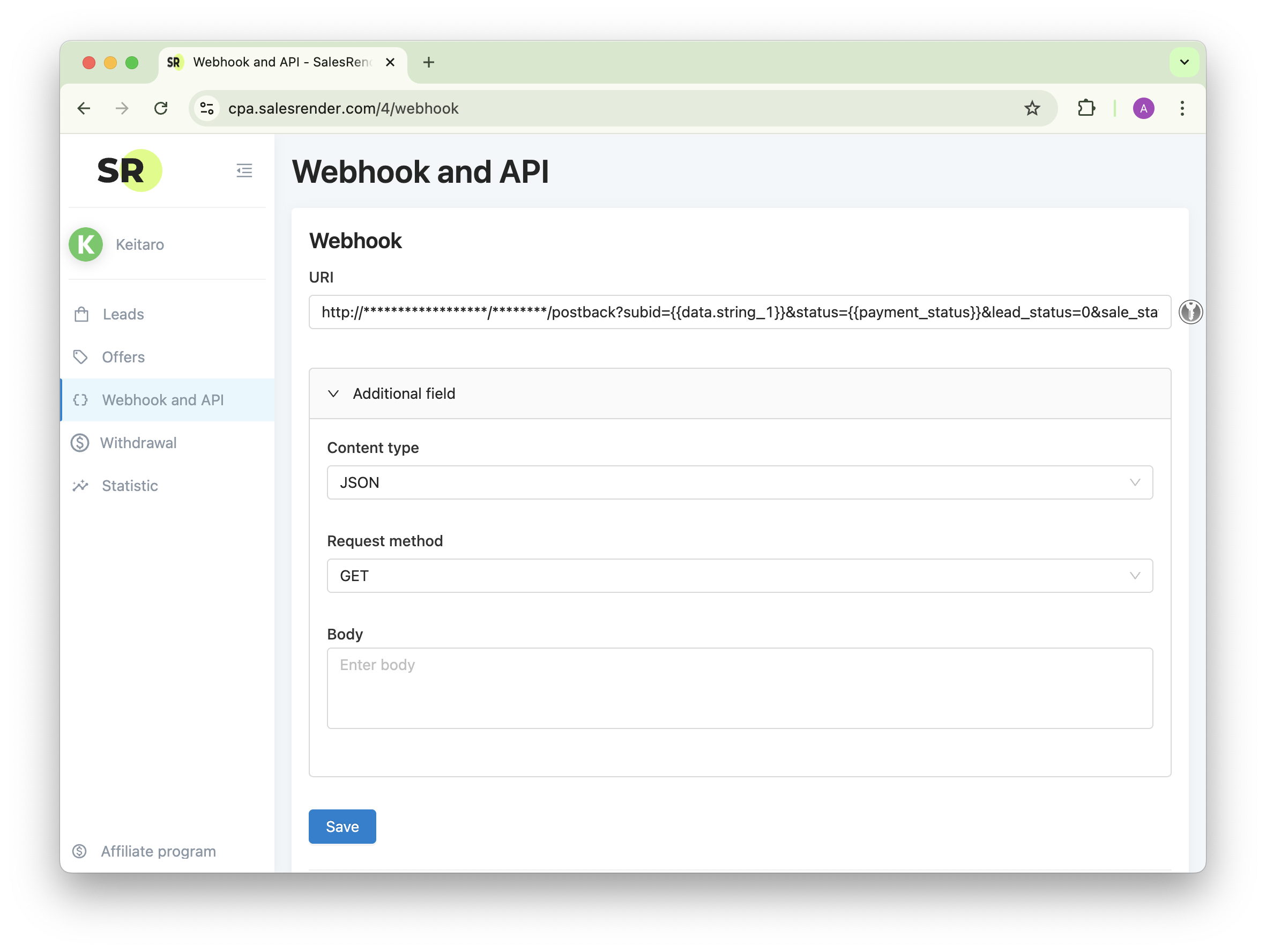The image size is (1266, 952).
Task: Open site information icon in address bar
Action: pos(206,108)
